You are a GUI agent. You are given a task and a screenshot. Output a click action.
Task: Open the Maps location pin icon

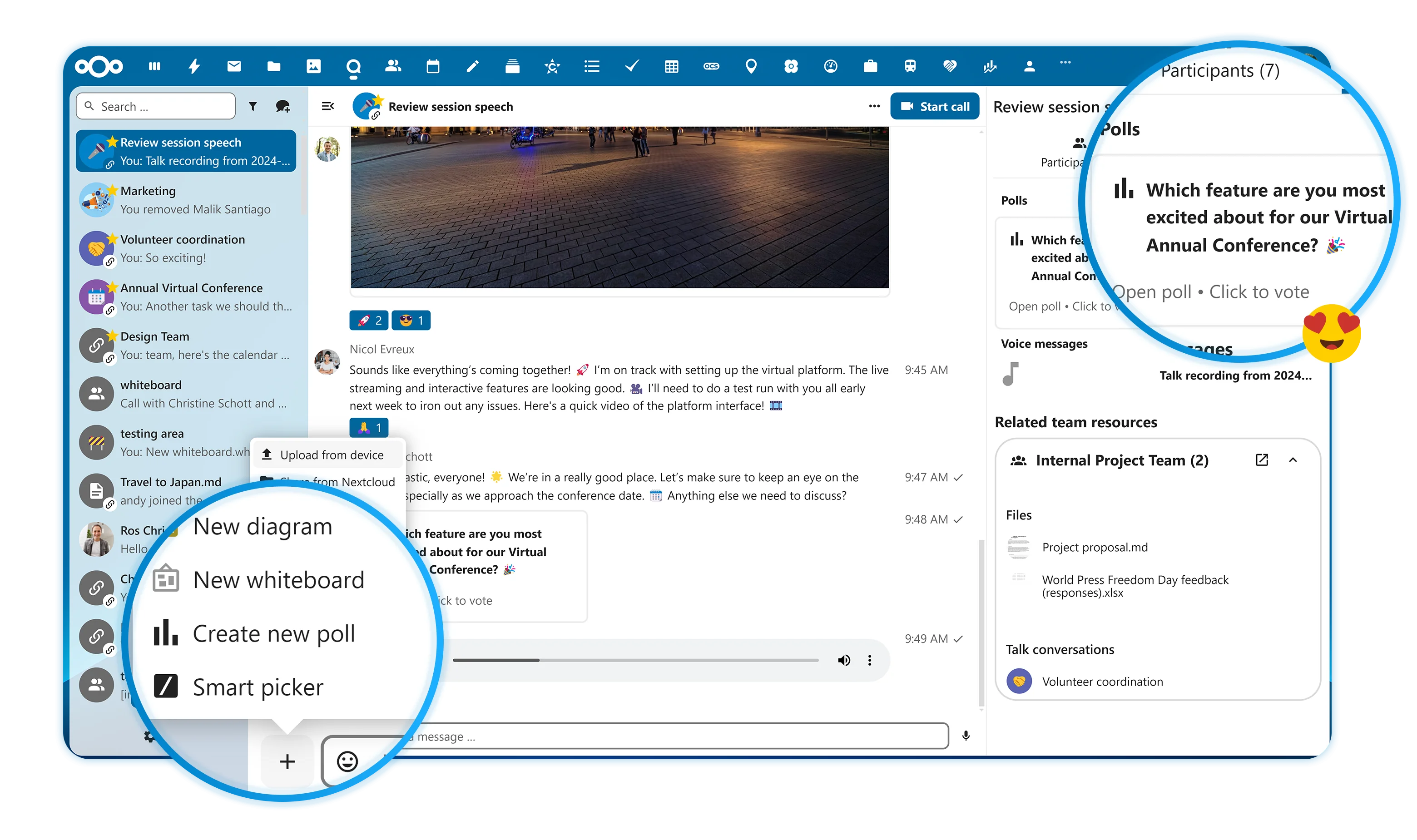[x=751, y=66]
